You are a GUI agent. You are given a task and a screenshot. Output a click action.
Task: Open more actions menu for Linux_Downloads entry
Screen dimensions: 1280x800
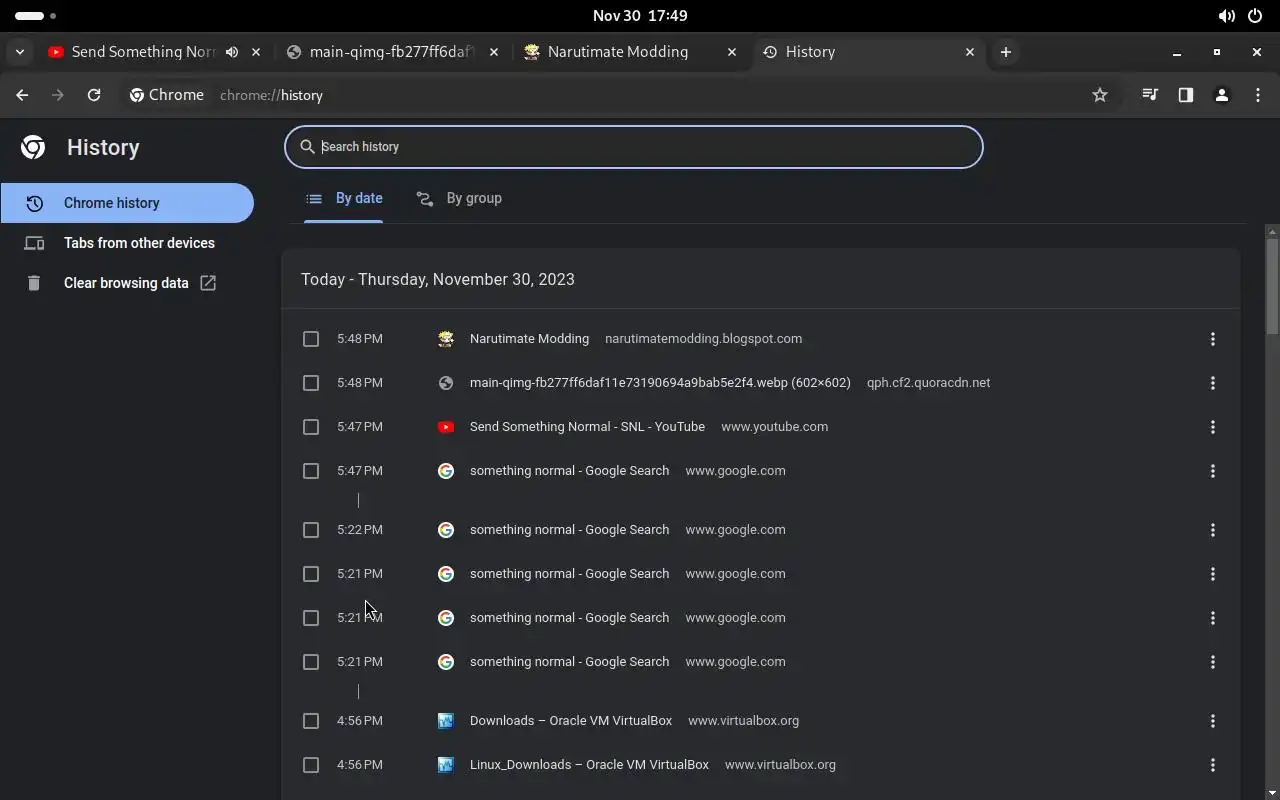coord(1213,765)
